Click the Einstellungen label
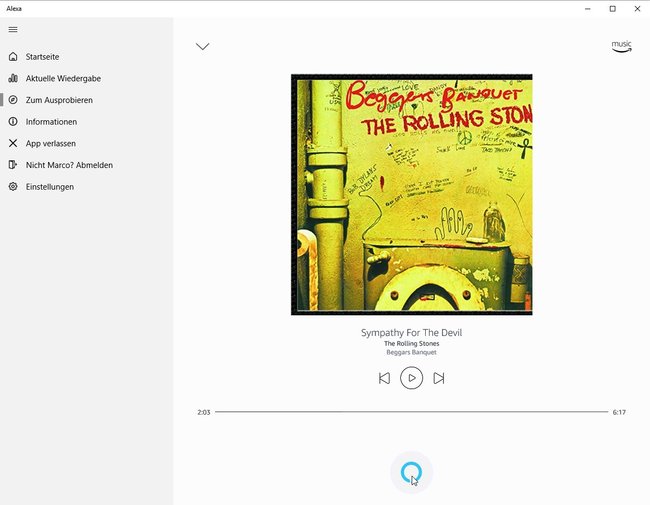The image size is (650, 505). point(50,187)
